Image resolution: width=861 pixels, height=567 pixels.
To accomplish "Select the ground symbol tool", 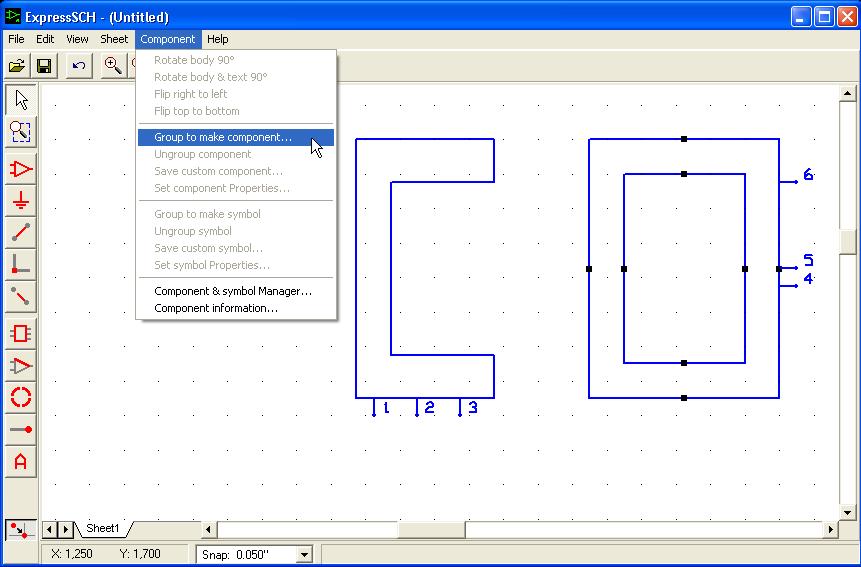I will [x=21, y=201].
